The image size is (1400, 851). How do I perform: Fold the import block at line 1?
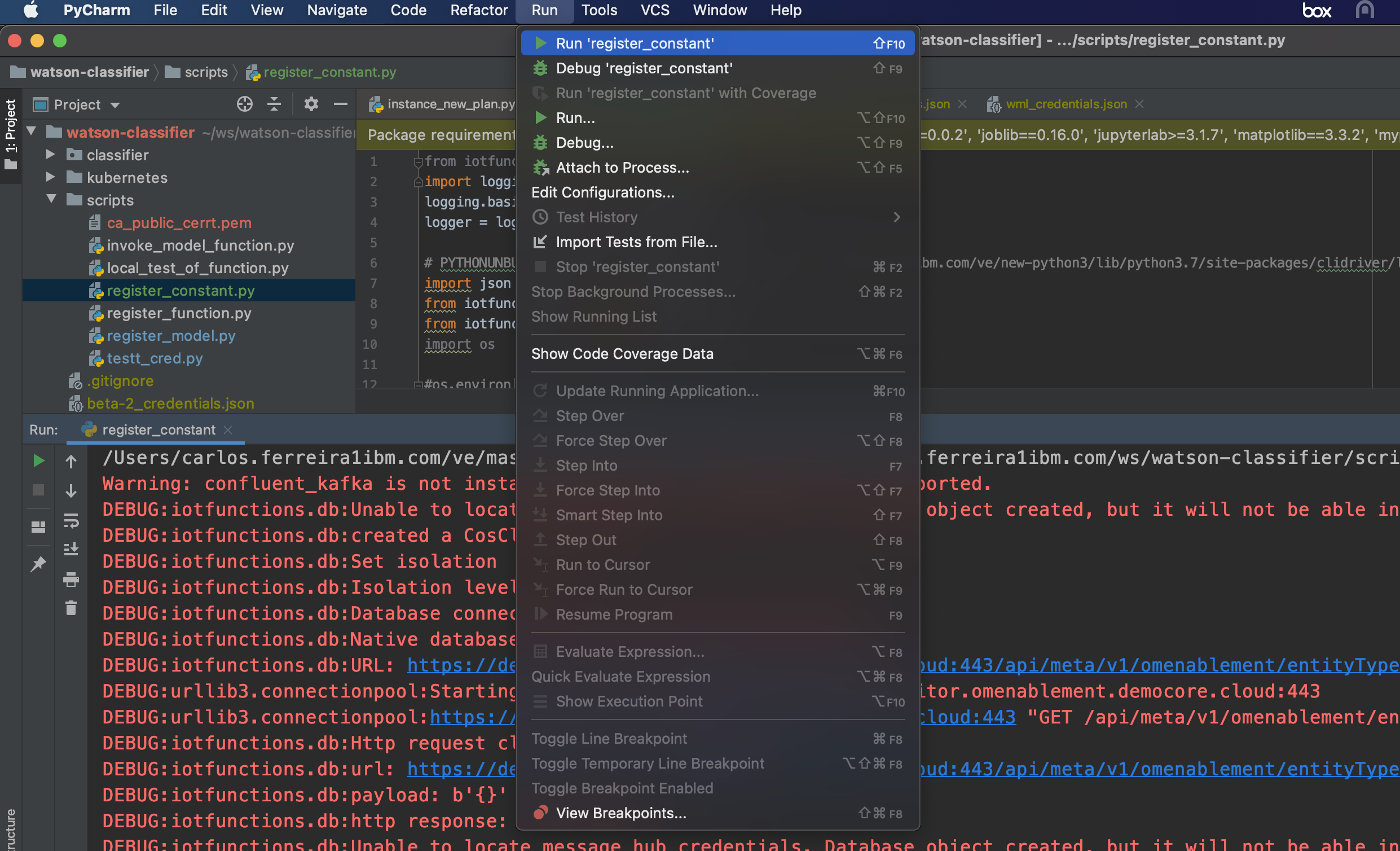[x=417, y=161]
